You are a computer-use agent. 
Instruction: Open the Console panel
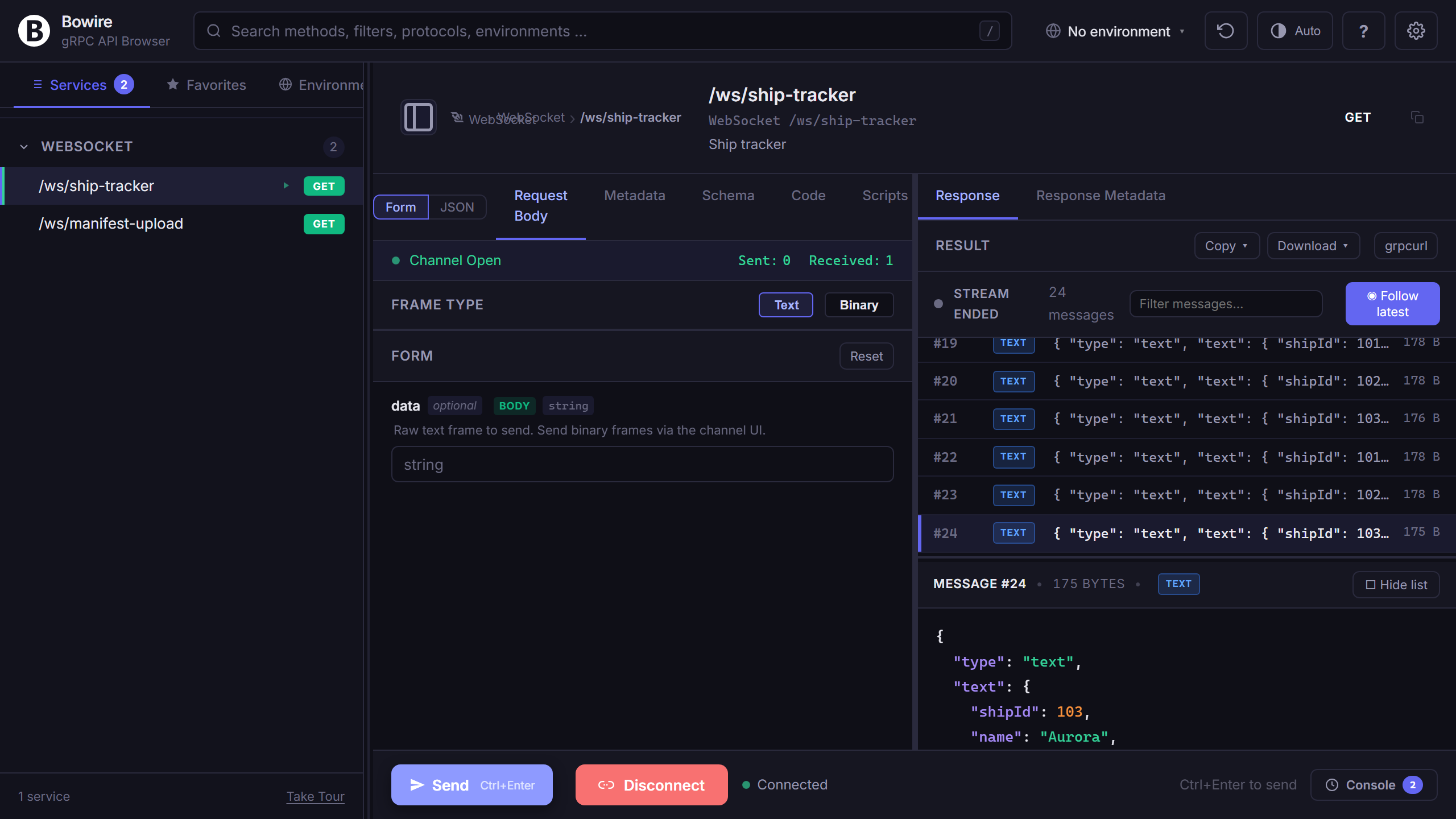pyautogui.click(x=1374, y=785)
